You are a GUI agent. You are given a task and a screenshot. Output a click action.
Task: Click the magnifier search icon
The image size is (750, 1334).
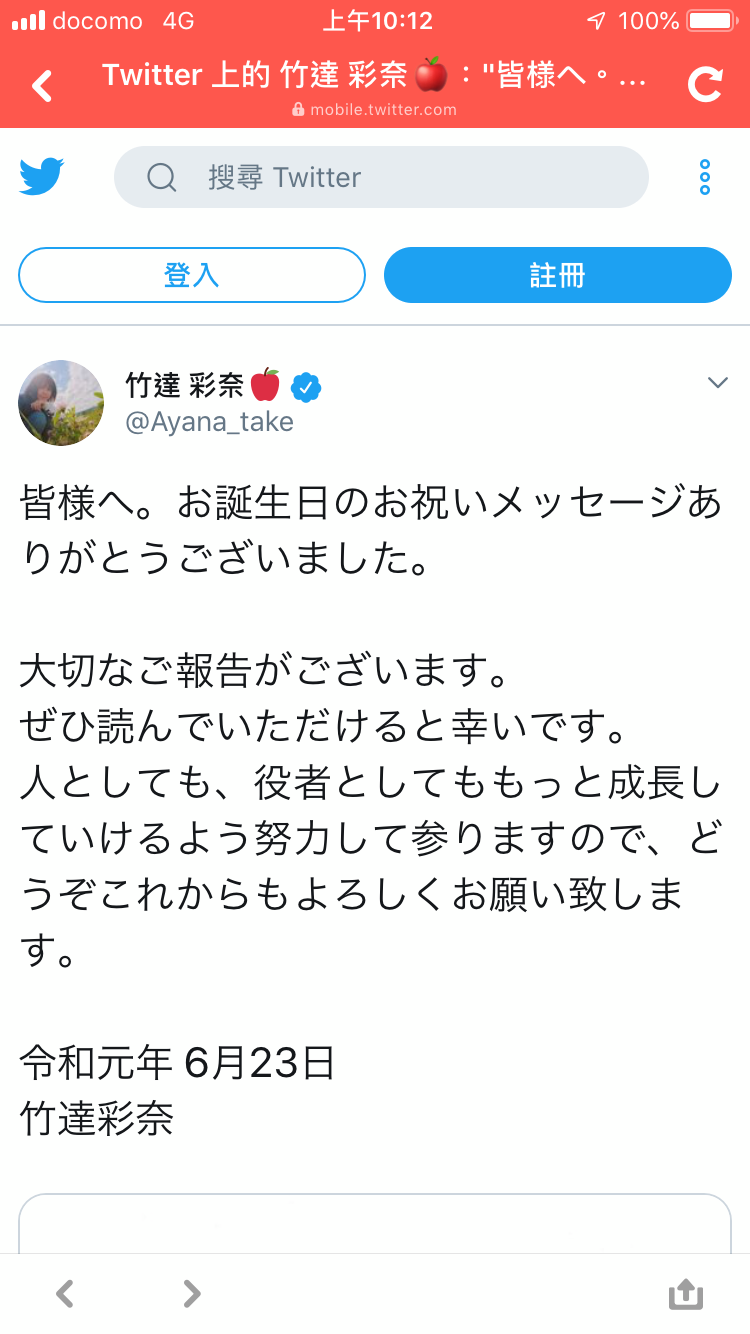[162, 177]
